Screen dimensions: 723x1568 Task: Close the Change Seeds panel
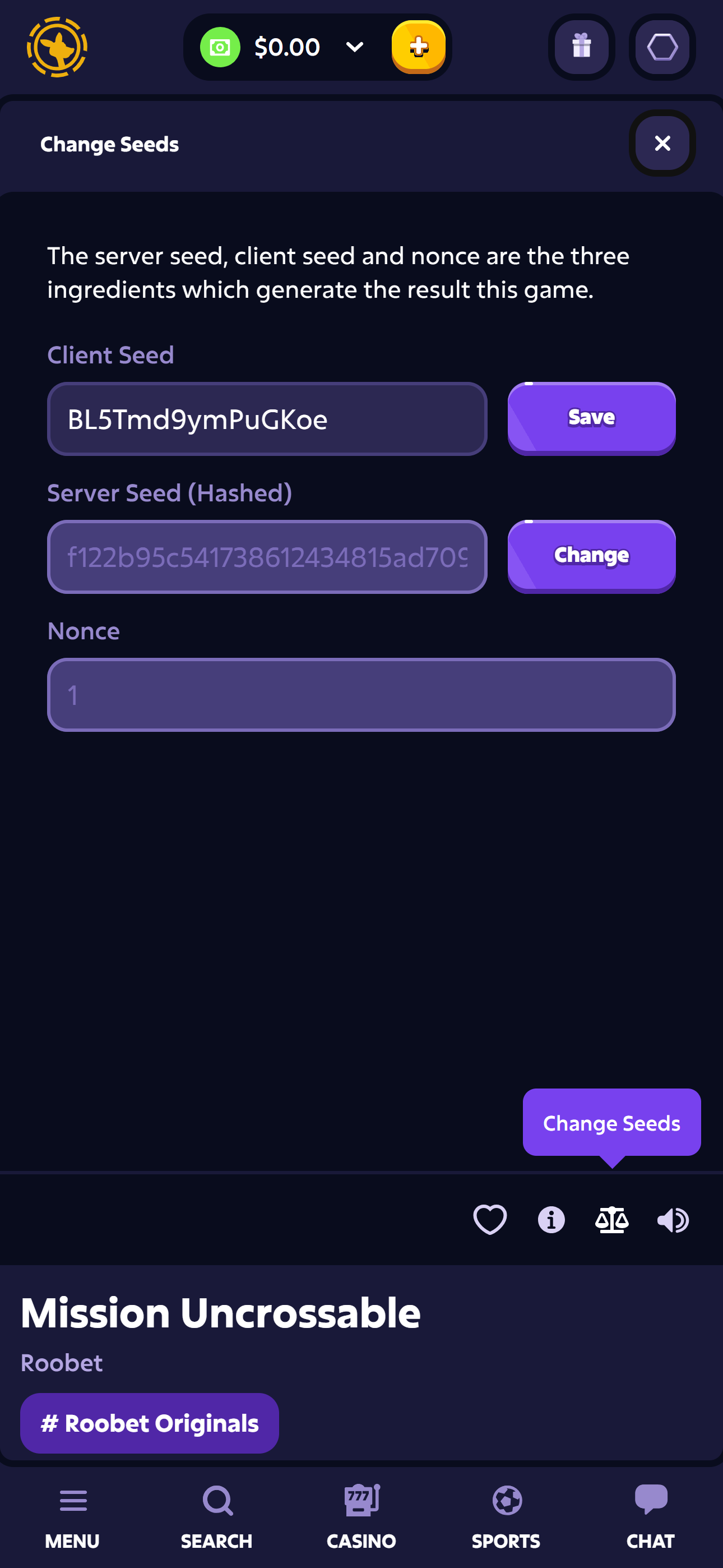click(x=662, y=143)
